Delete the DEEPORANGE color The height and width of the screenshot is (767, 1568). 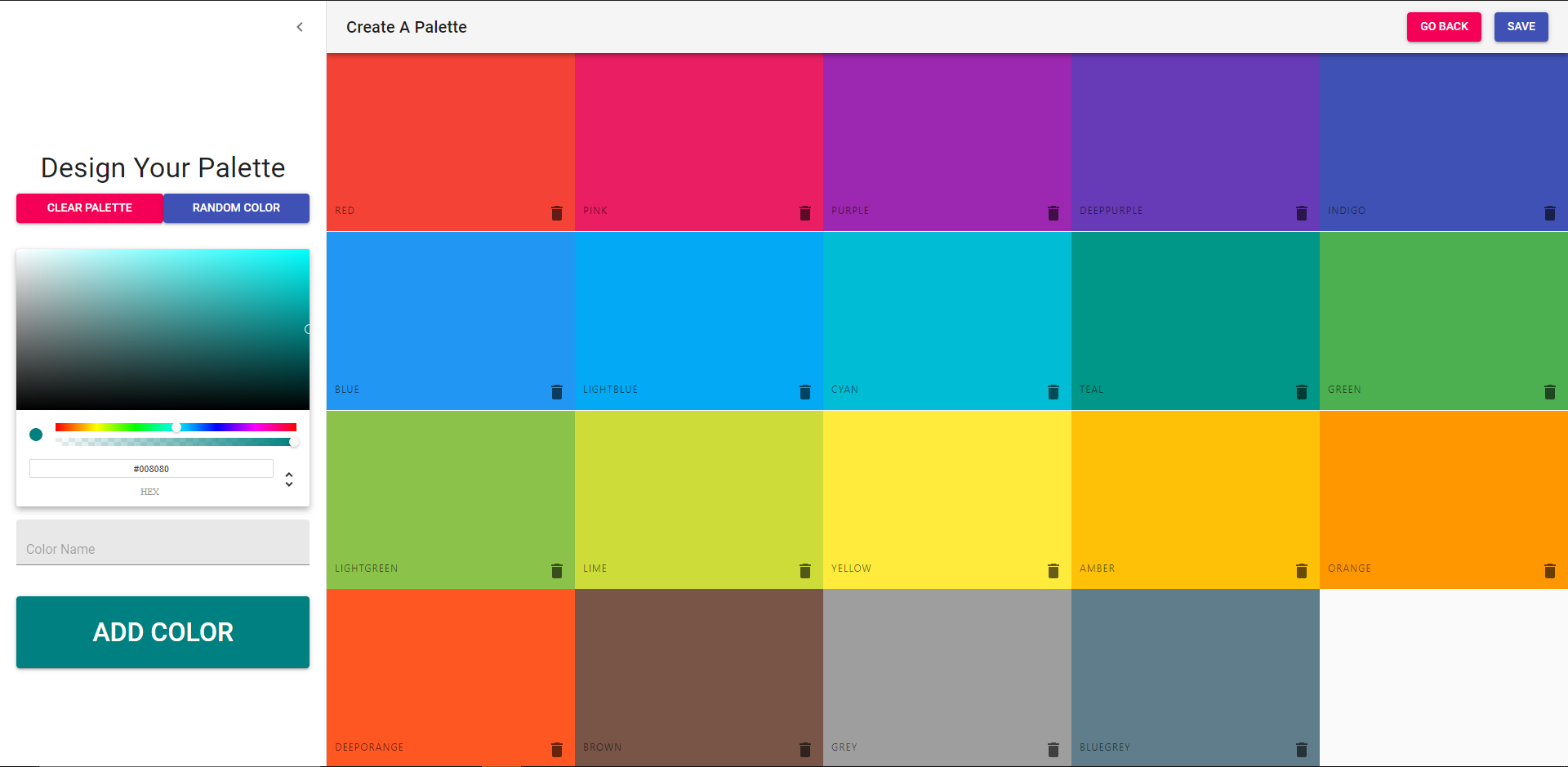tap(558, 749)
